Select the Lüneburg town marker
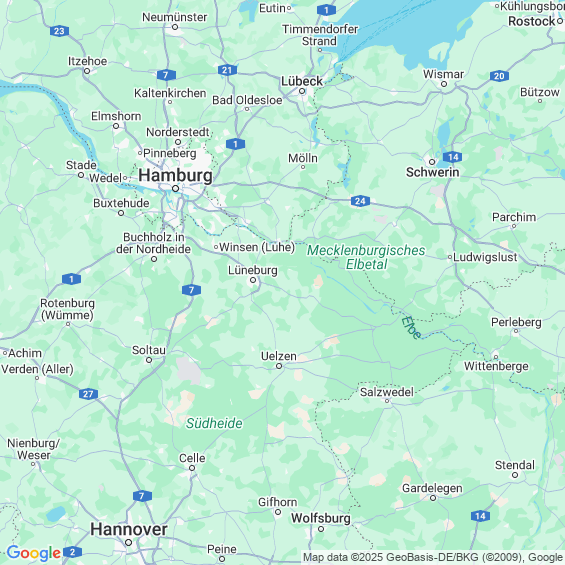Image resolution: width=565 pixels, height=565 pixels. (x=253, y=280)
